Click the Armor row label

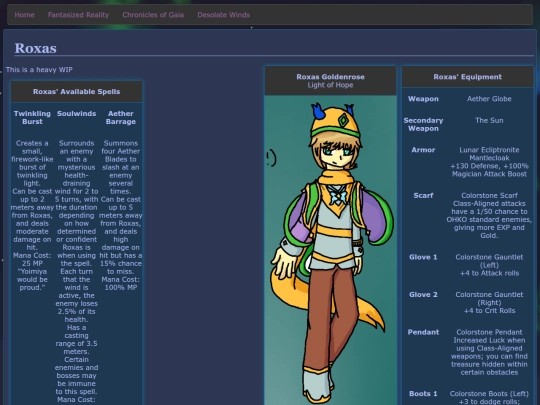pos(423,150)
